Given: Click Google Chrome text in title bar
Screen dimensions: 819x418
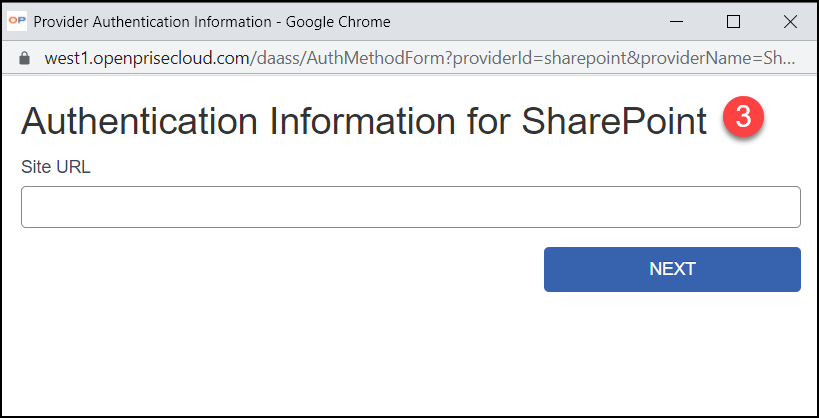Looking at the screenshot, I should coord(338,22).
